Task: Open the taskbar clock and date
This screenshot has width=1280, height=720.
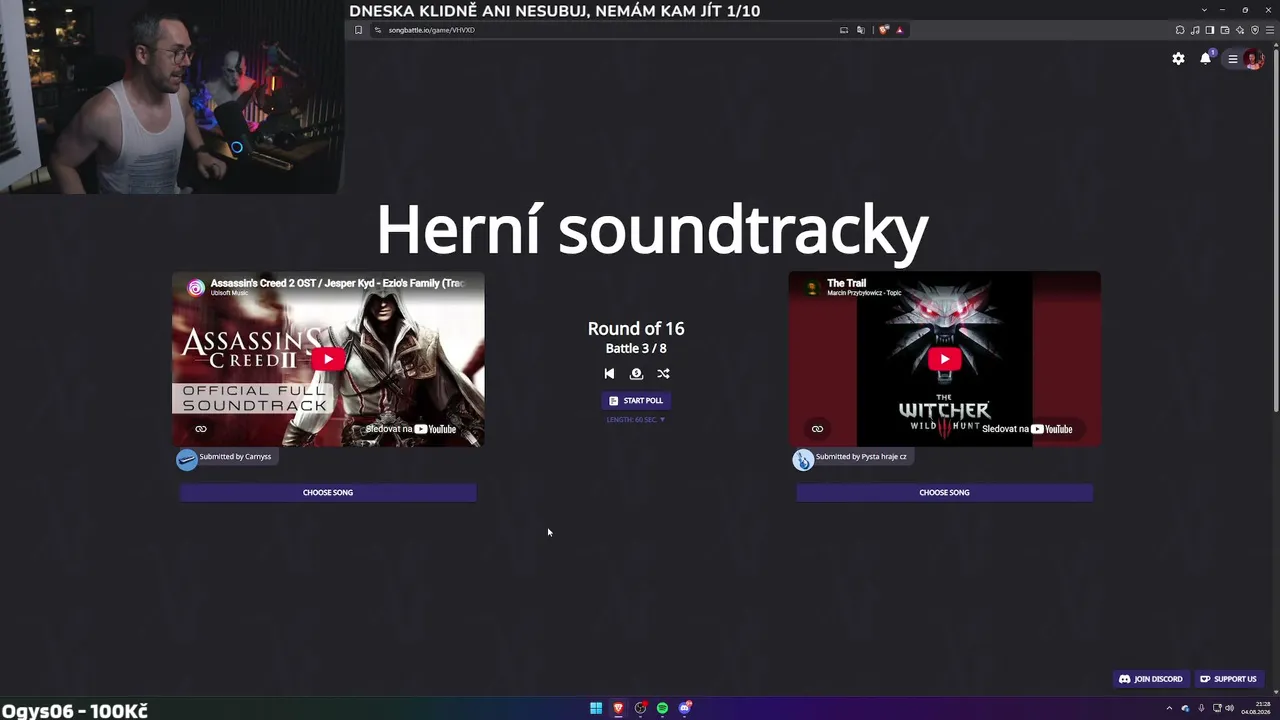Action: click(x=1255, y=708)
